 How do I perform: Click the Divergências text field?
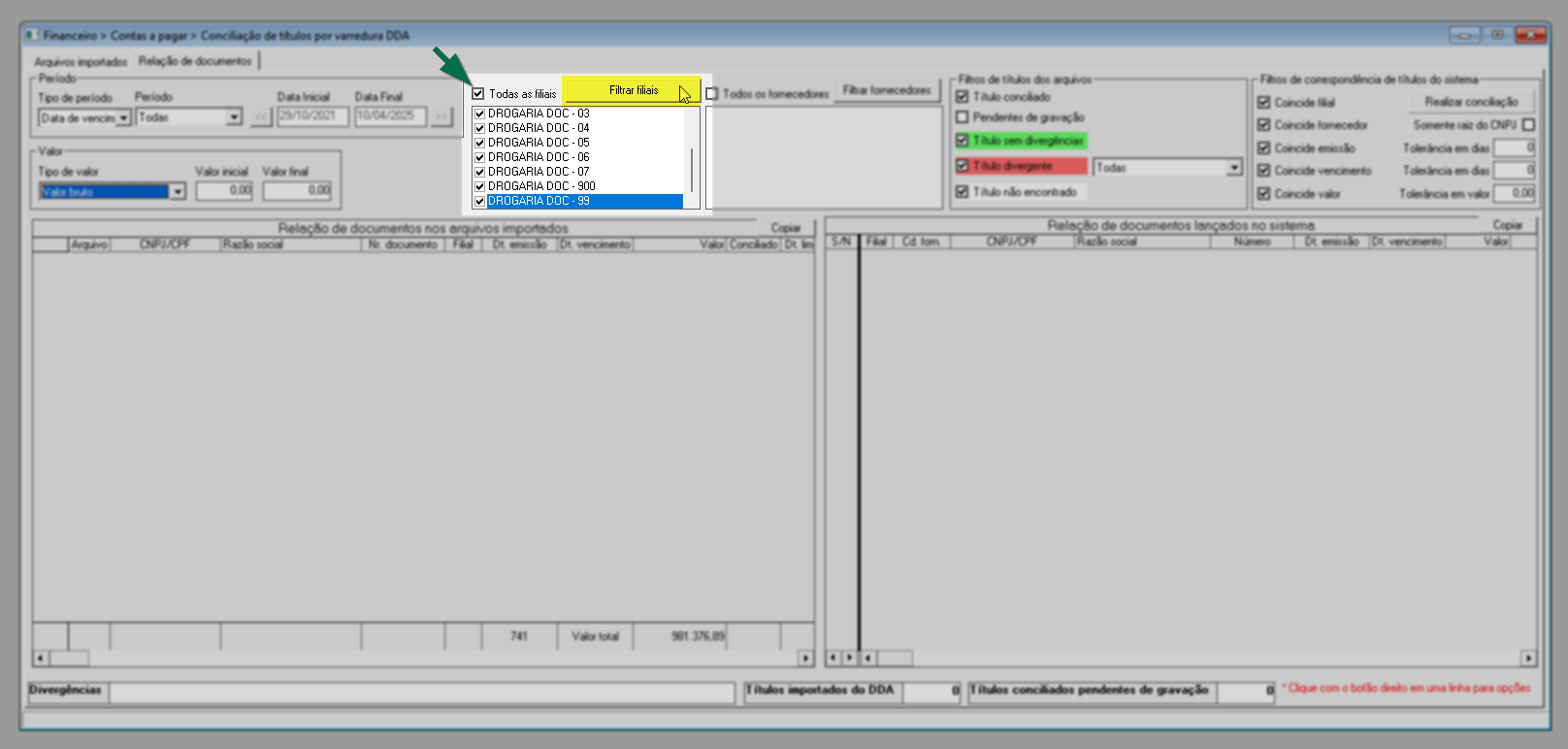(422, 693)
